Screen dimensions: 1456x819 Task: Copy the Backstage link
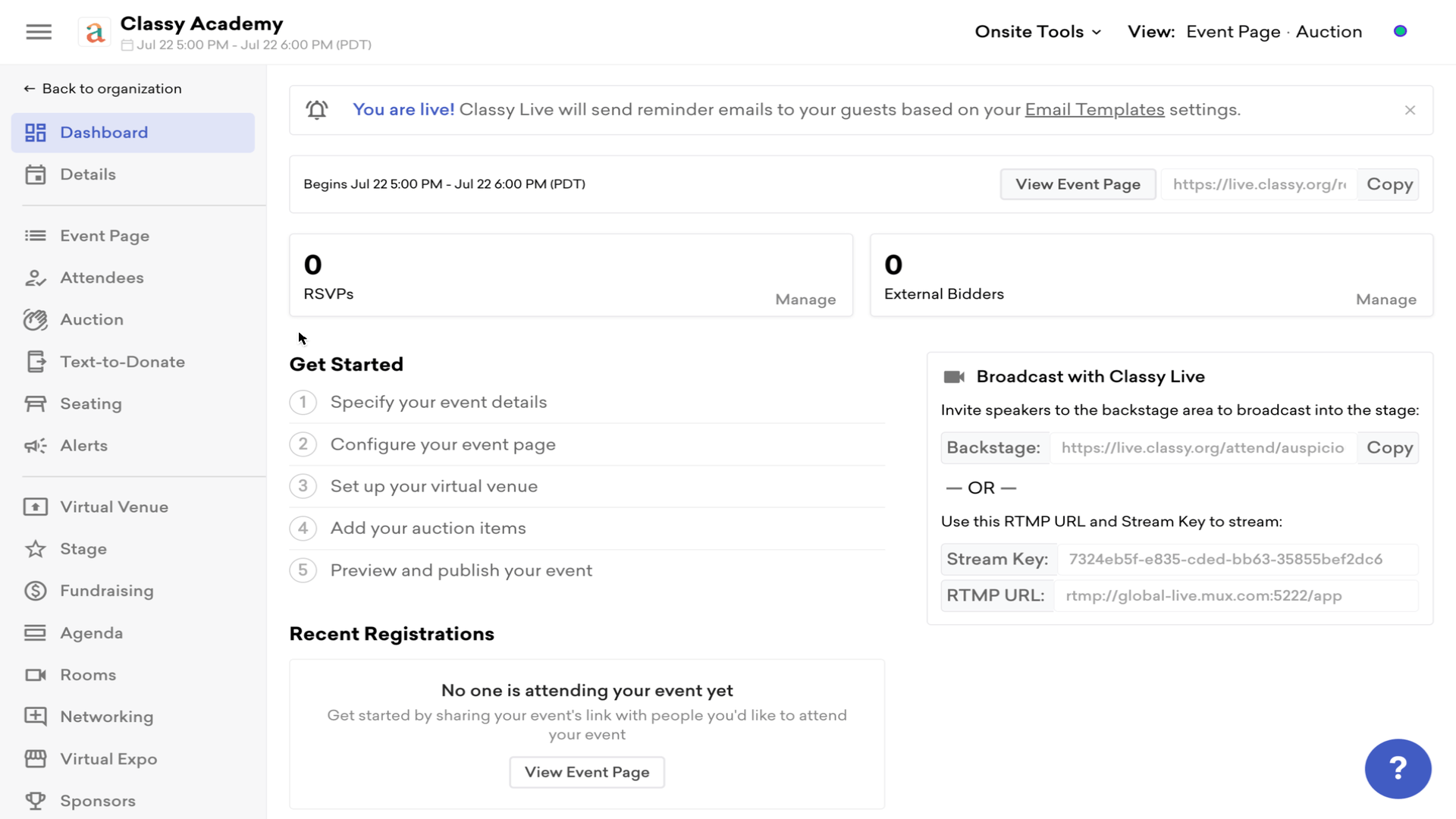coord(1389,448)
